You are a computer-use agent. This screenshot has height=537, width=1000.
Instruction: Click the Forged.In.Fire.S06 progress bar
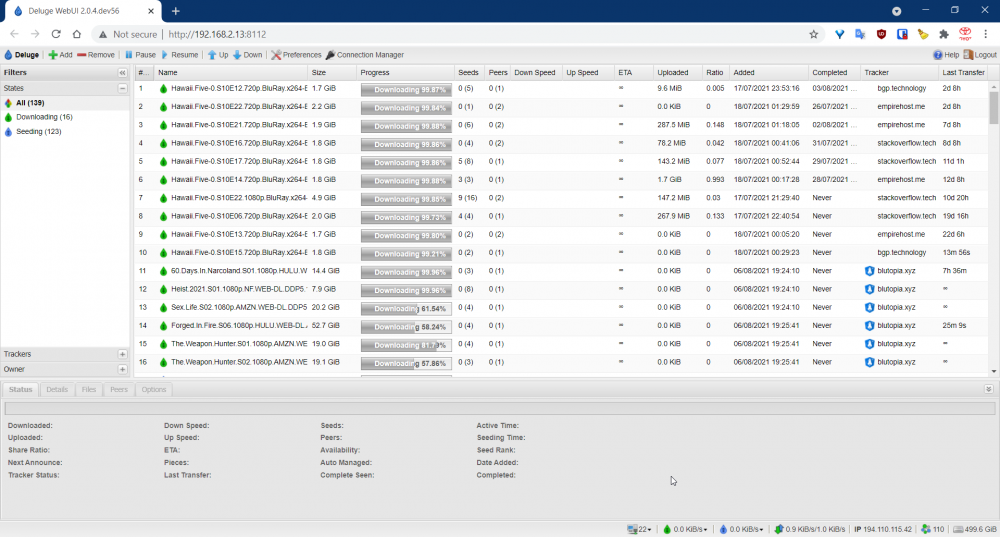click(x=406, y=327)
